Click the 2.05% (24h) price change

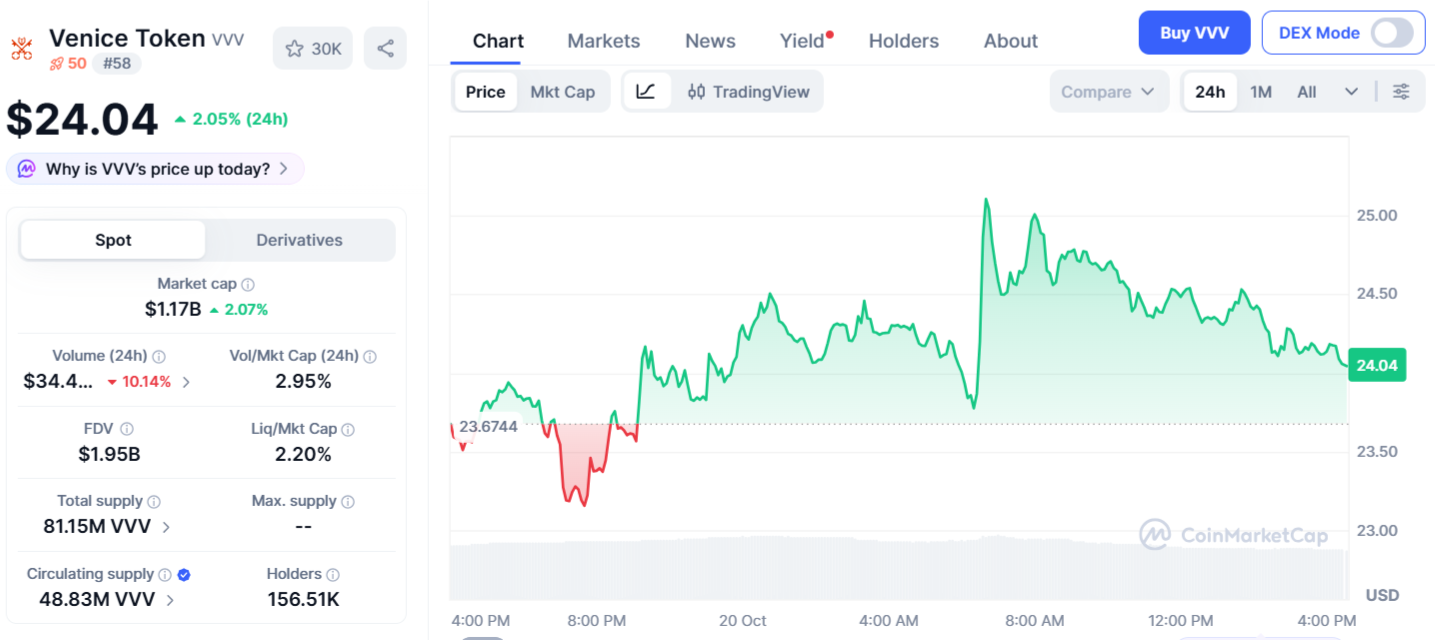231,119
